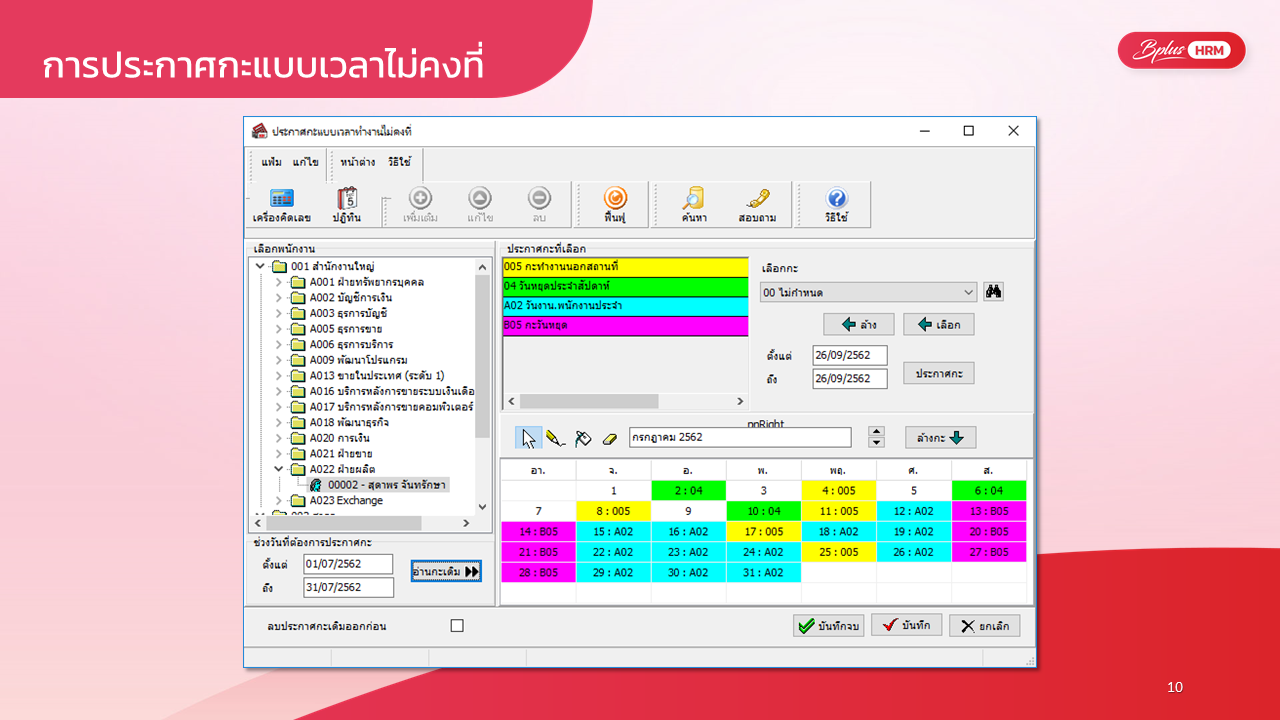Click calendar cell 2 : 04
1280x720 pixels.
click(688, 491)
